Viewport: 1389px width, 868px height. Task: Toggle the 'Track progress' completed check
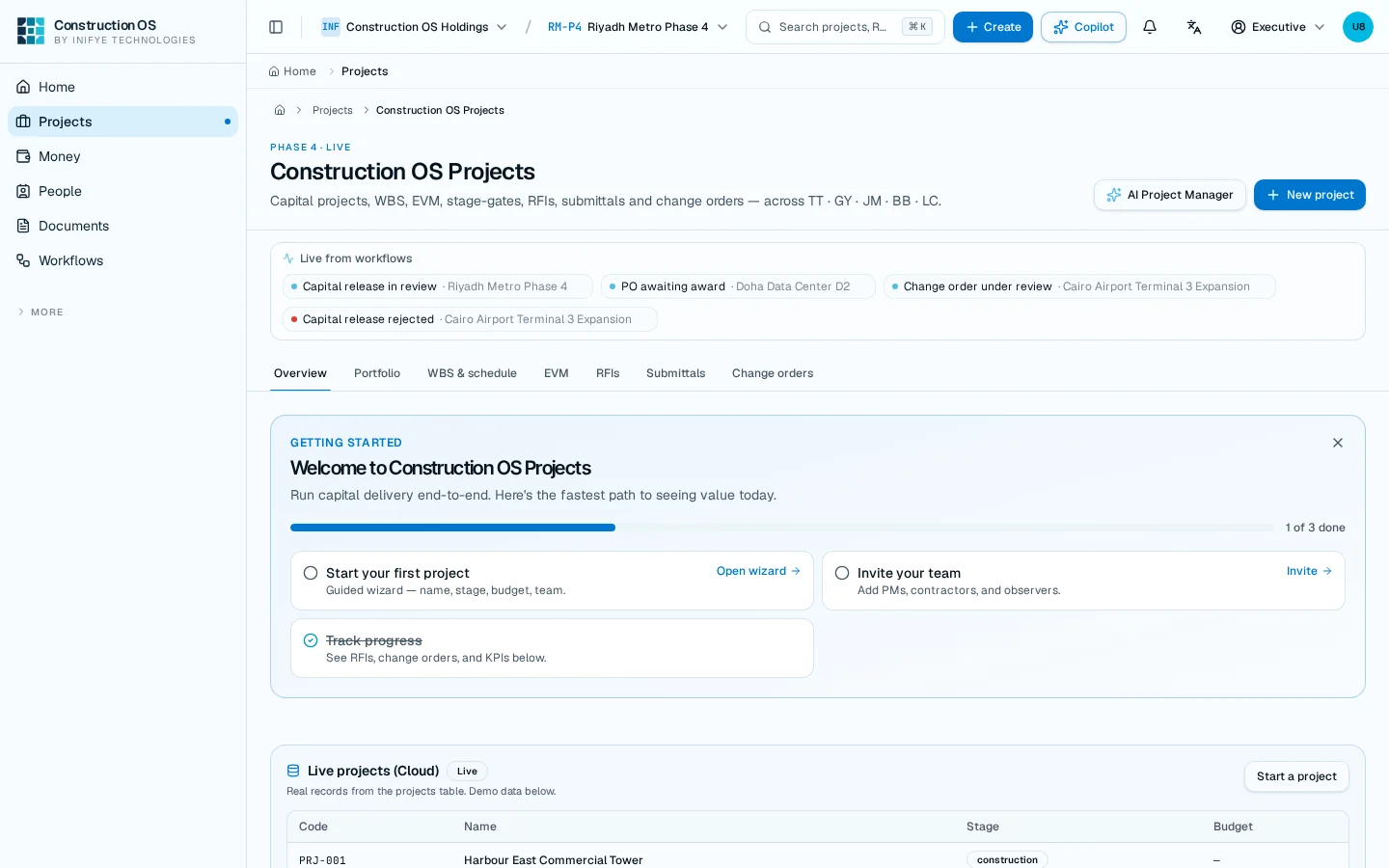pyautogui.click(x=311, y=640)
